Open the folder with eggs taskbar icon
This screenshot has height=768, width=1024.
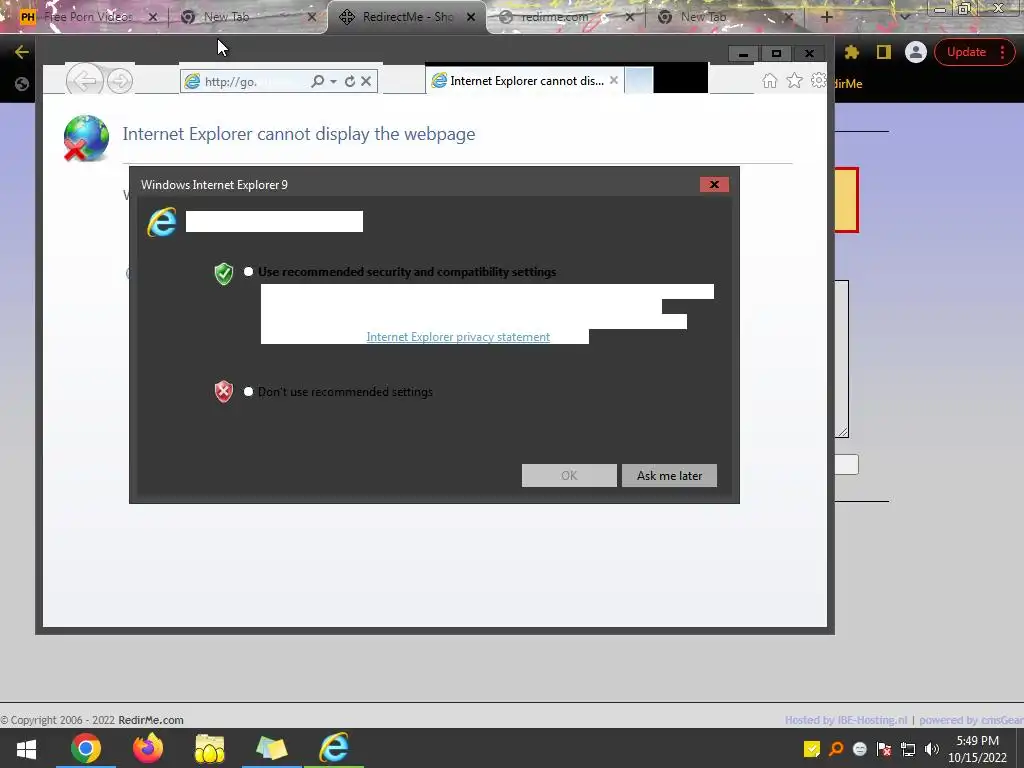209,749
